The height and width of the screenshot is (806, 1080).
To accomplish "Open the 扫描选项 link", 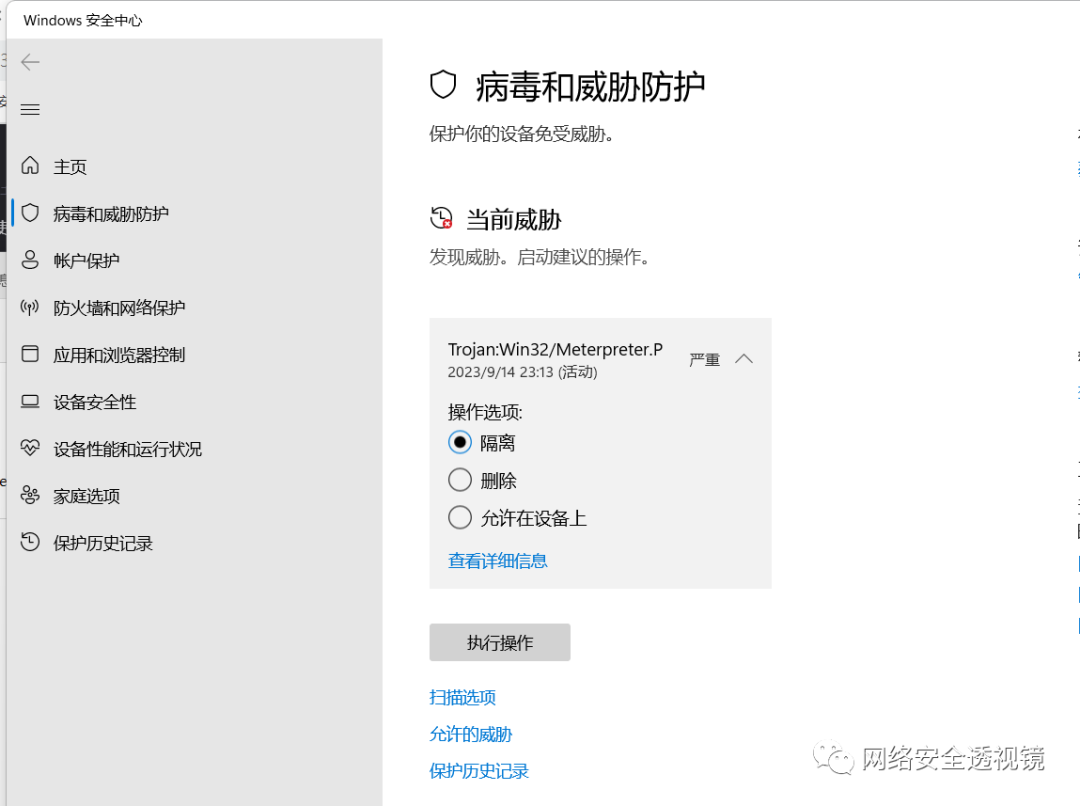I will 463,697.
